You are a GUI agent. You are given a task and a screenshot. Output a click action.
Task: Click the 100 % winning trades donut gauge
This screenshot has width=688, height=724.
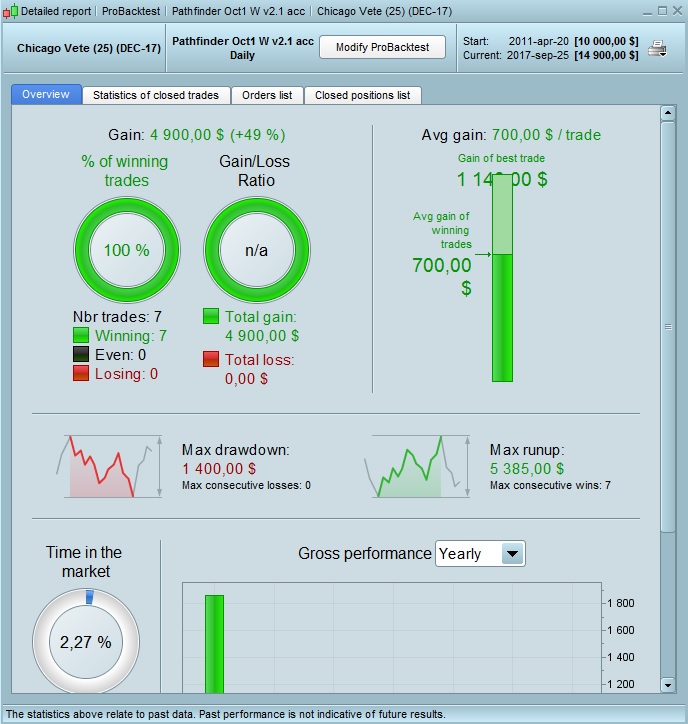(127, 250)
